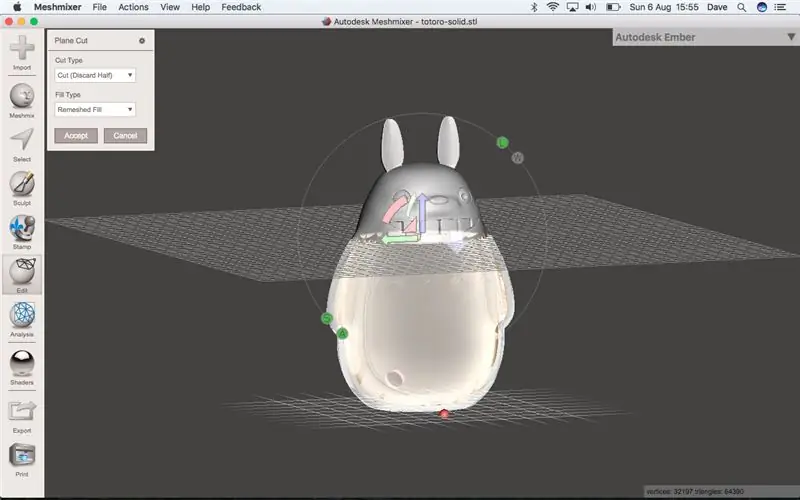Click Accept to apply the plane cut
800x500 pixels.
pyautogui.click(x=76, y=136)
